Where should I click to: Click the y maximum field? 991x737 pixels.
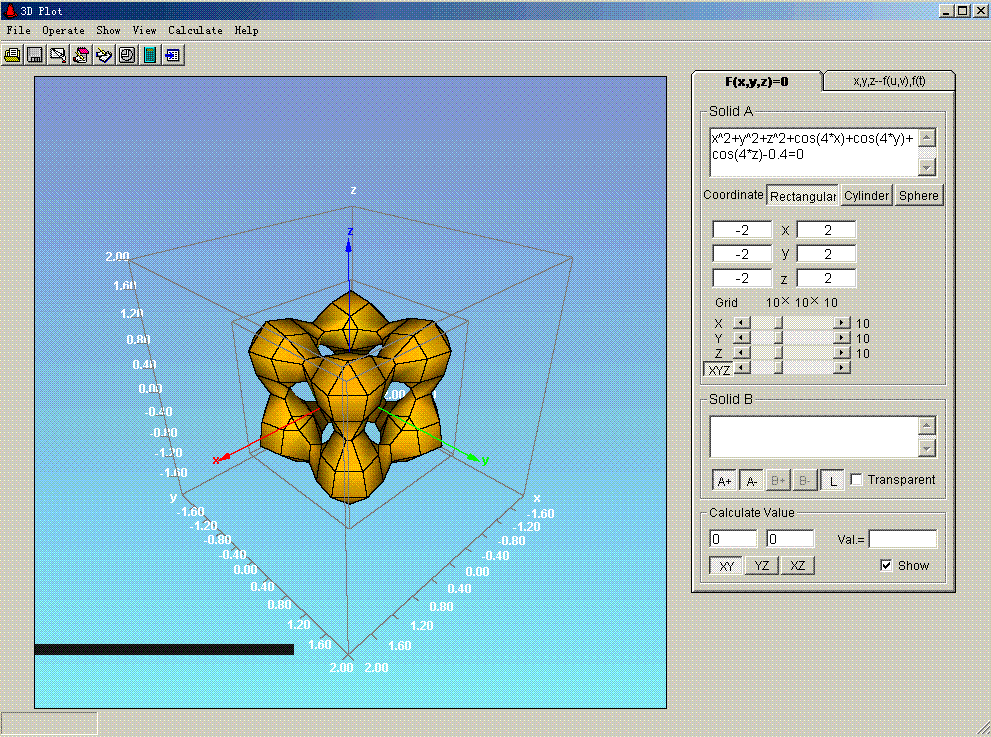[826, 254]
